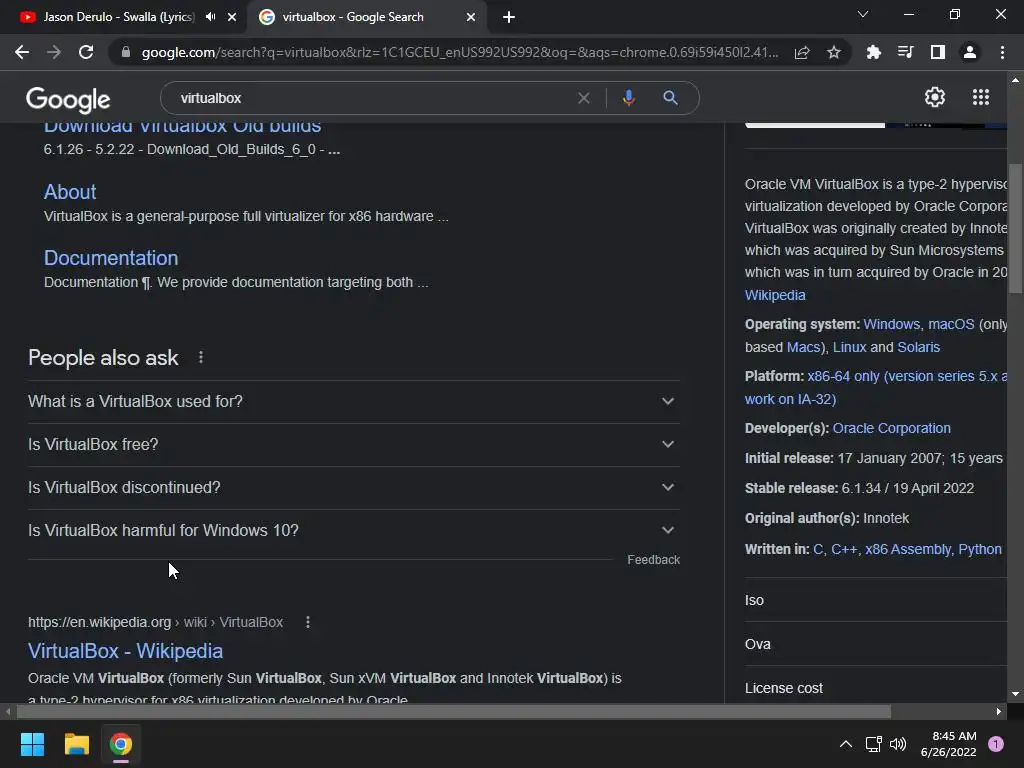Share this page icon in address bar
Image resolution: width=1024 pixels, height=768 pixels.
802,52
